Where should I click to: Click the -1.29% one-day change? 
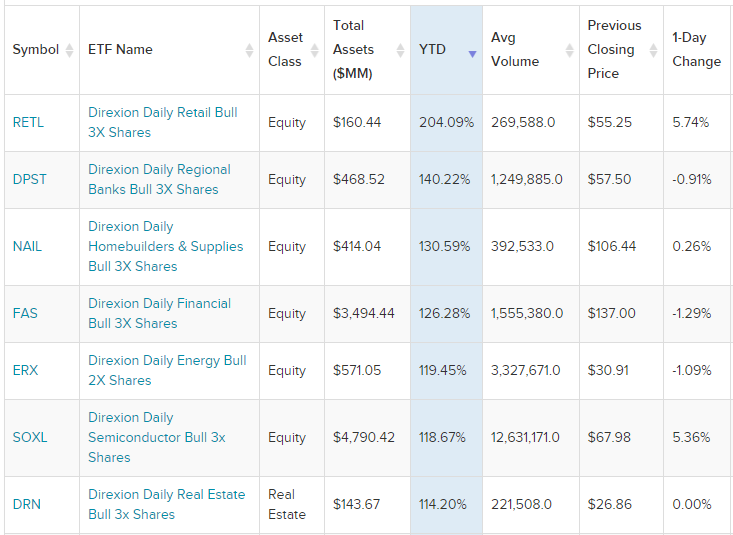click(692, 313)
